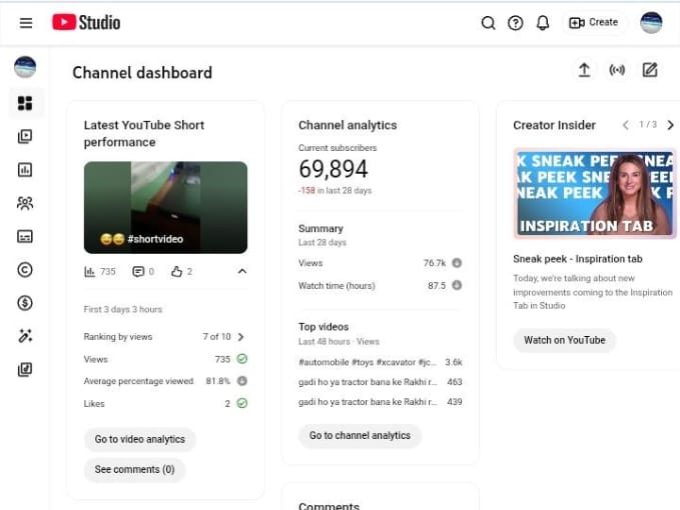Open the Create dropdown button
This screenshot has width=680, height=510.
tap(594, 22)
